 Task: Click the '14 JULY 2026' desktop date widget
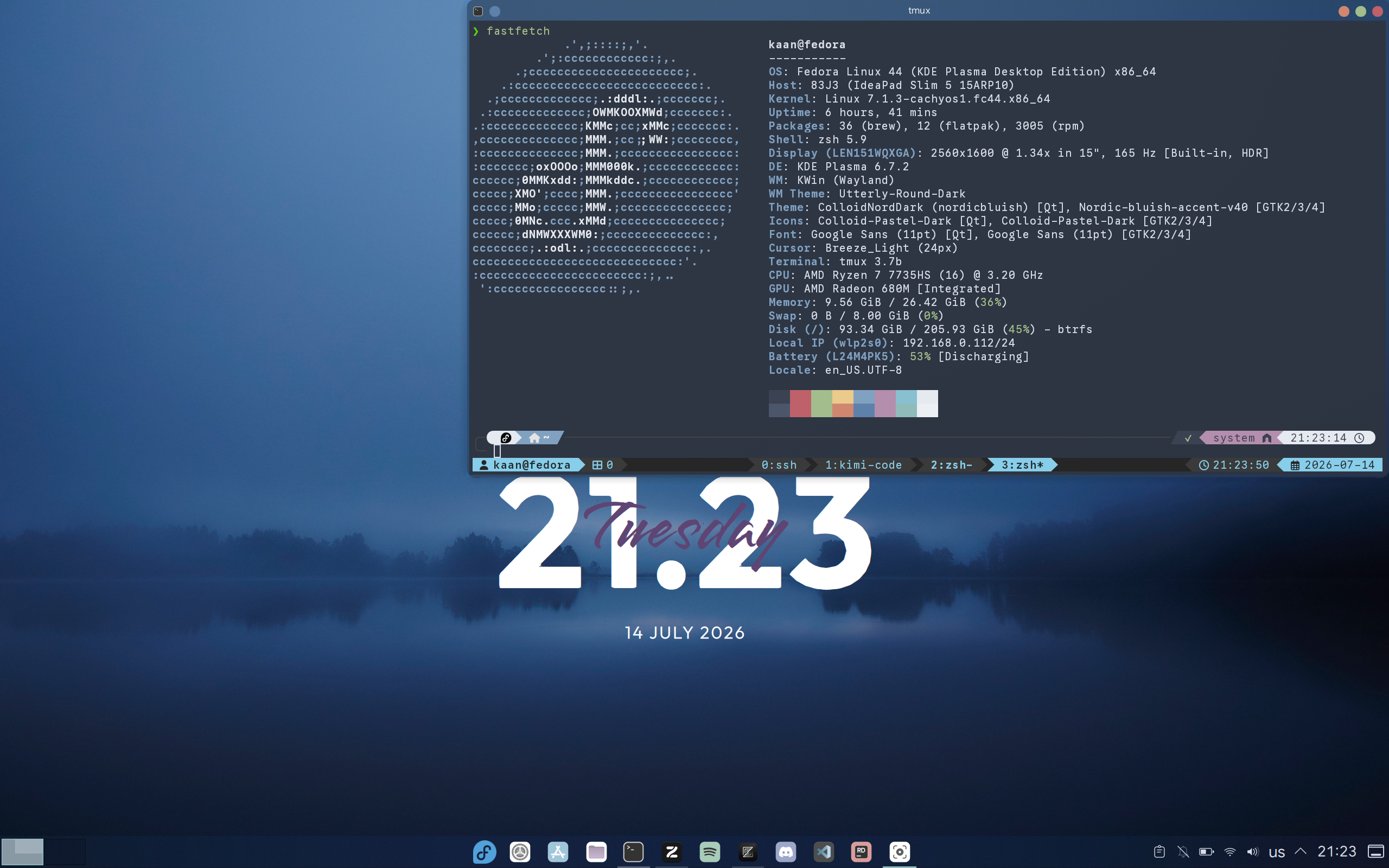coord(685,633)
